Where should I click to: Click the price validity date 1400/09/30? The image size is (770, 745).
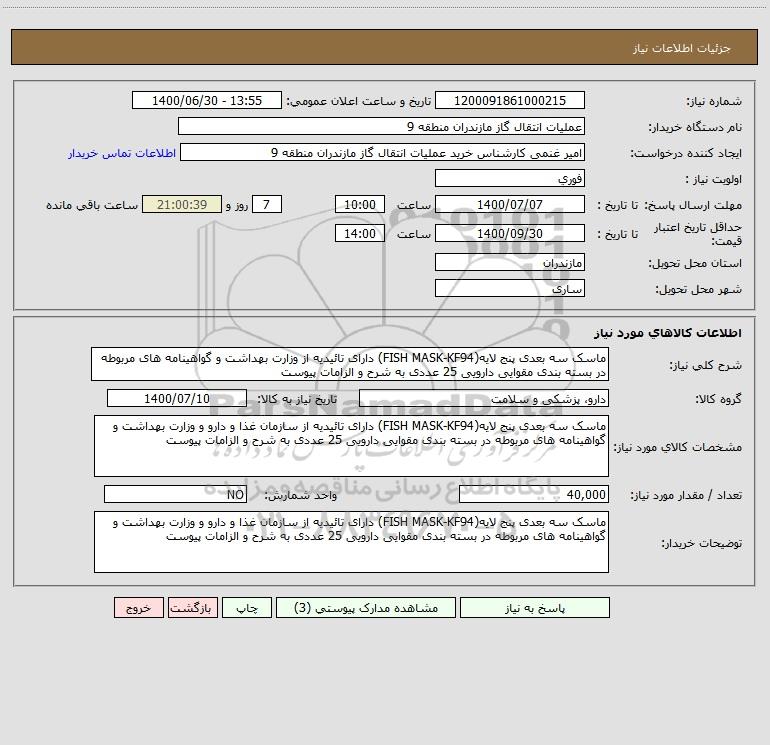coord(510,233)
